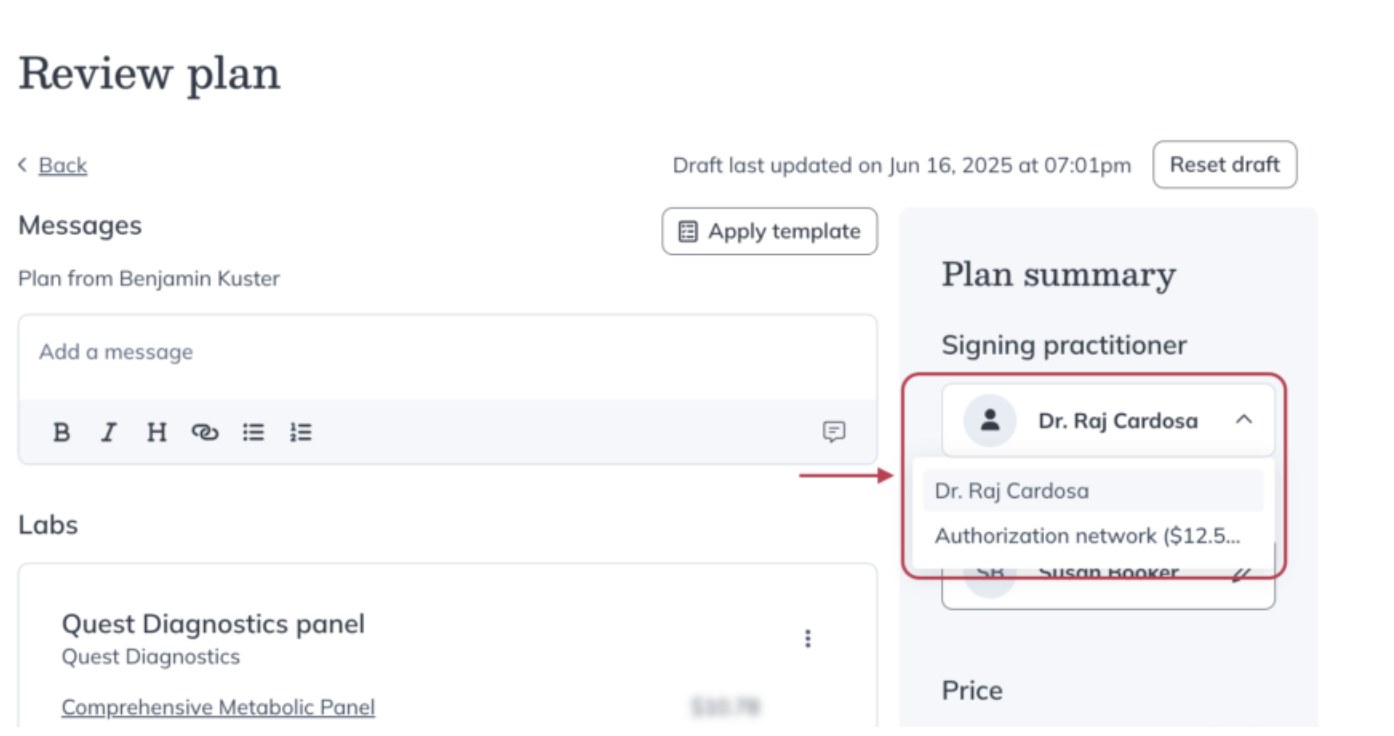1394x736 pixels.
Task: Select Dr. Raj Cardosa from the dropdown
Action: tap(1014, 490)
